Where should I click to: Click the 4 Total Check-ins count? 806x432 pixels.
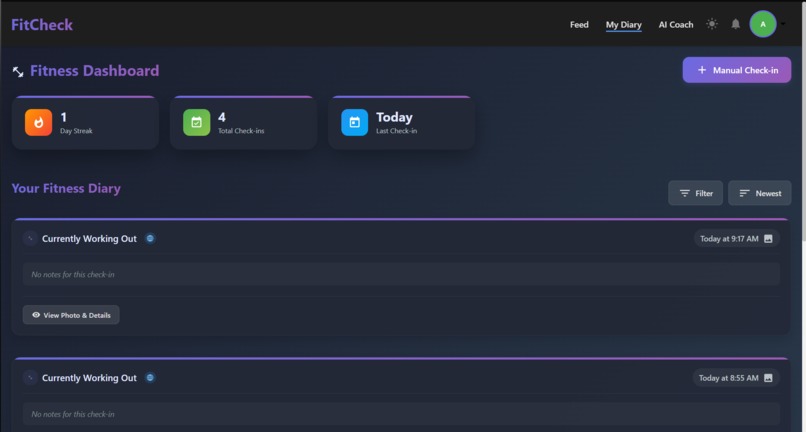click(x=222, y=117)
